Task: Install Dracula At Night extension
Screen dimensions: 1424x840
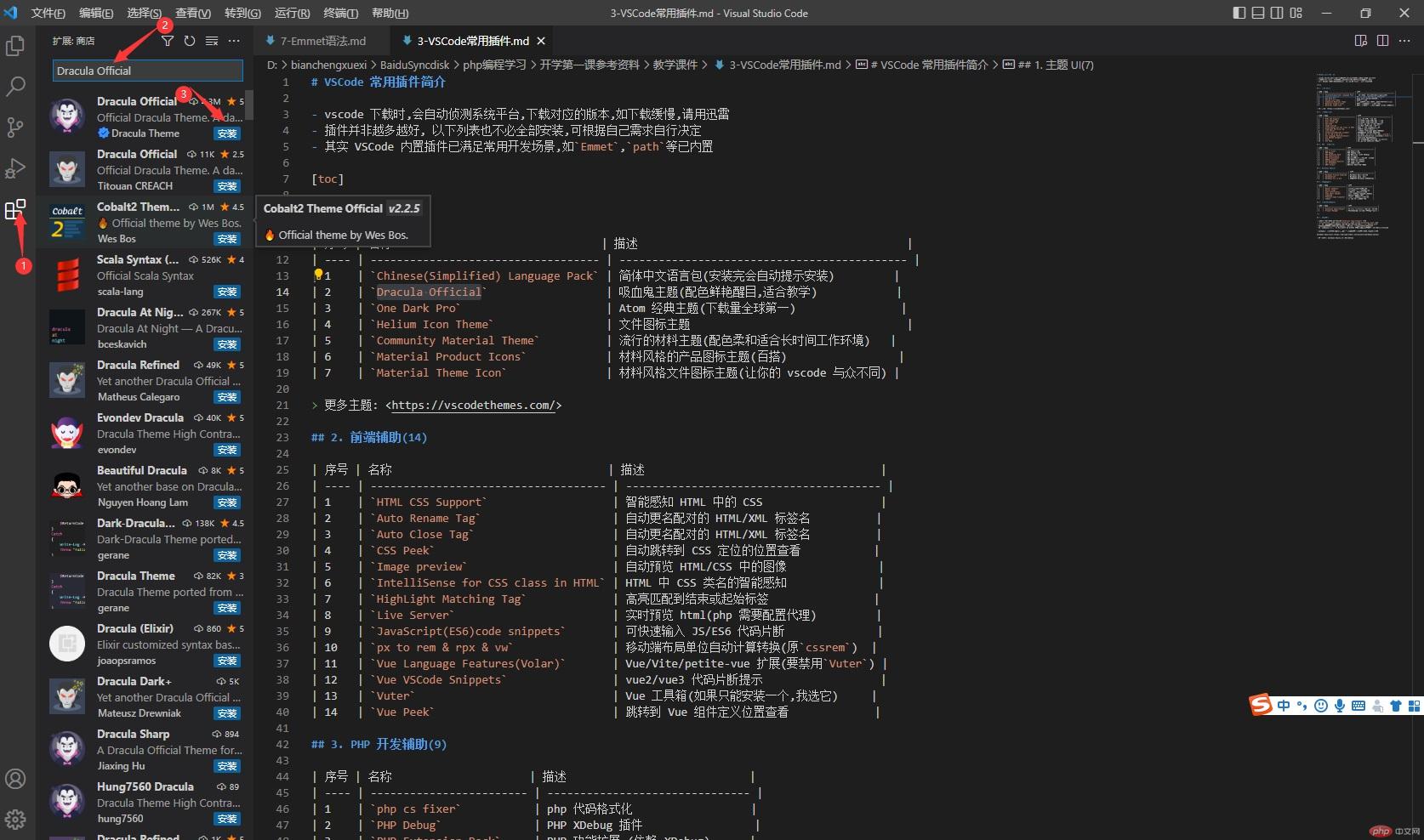Action: pyautogui.click(x=227, y=344)
